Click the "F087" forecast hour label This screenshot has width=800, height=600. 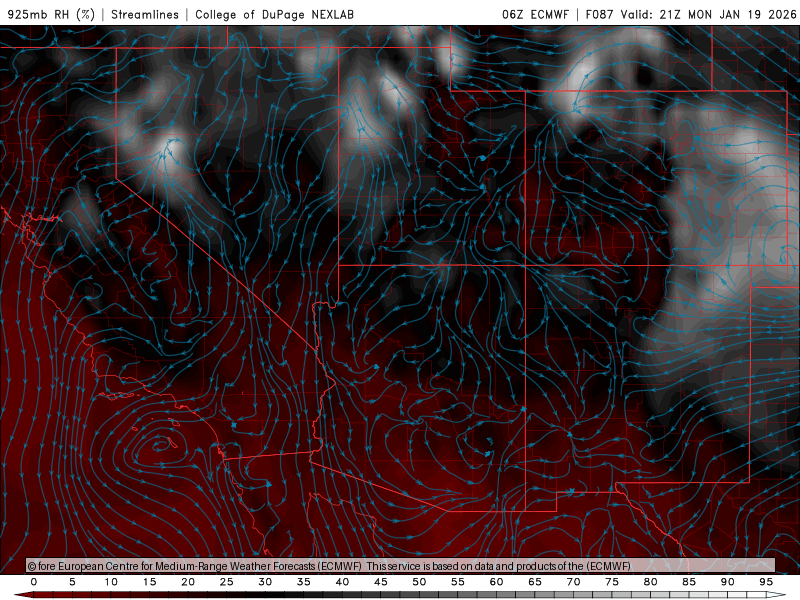(x=599, y=14)
